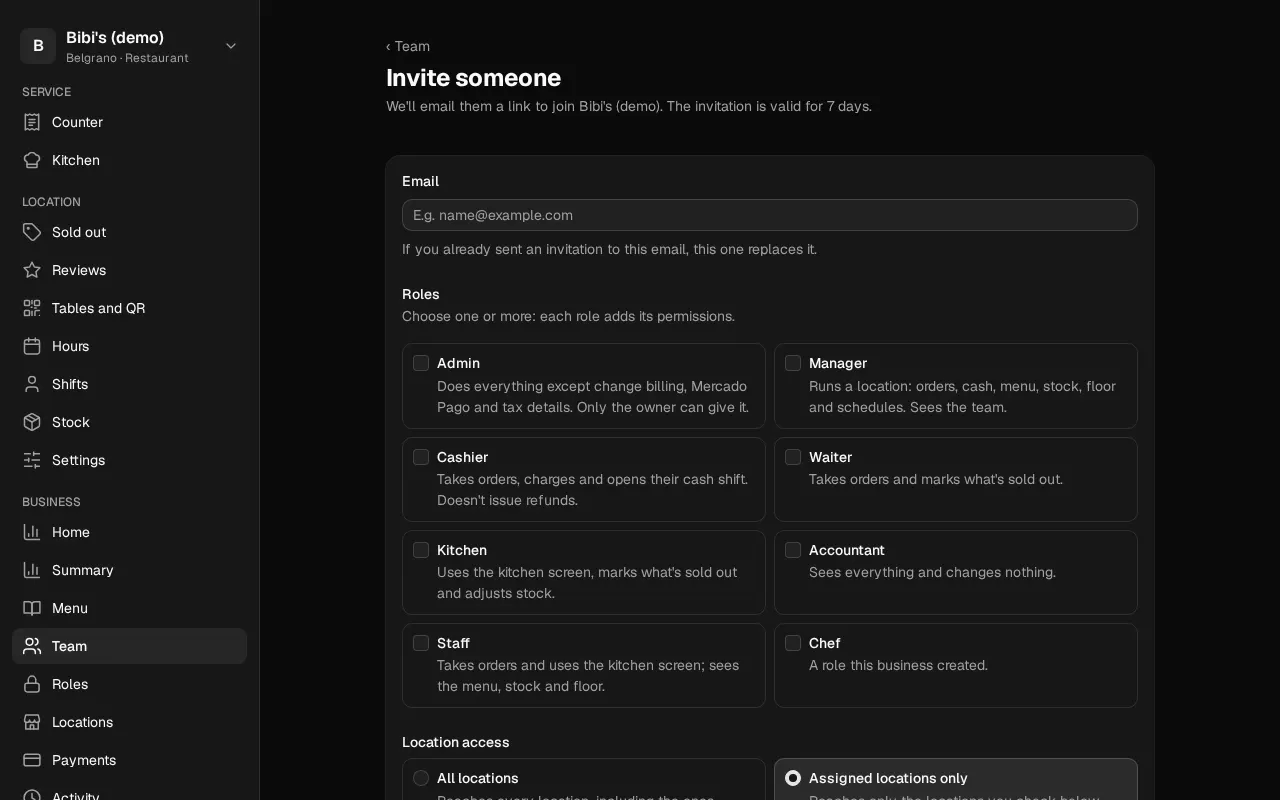The height and width of the screenshot is (800, 1280).
Task: Open the Locations sidebar link
Action: (x=129, y=722)
